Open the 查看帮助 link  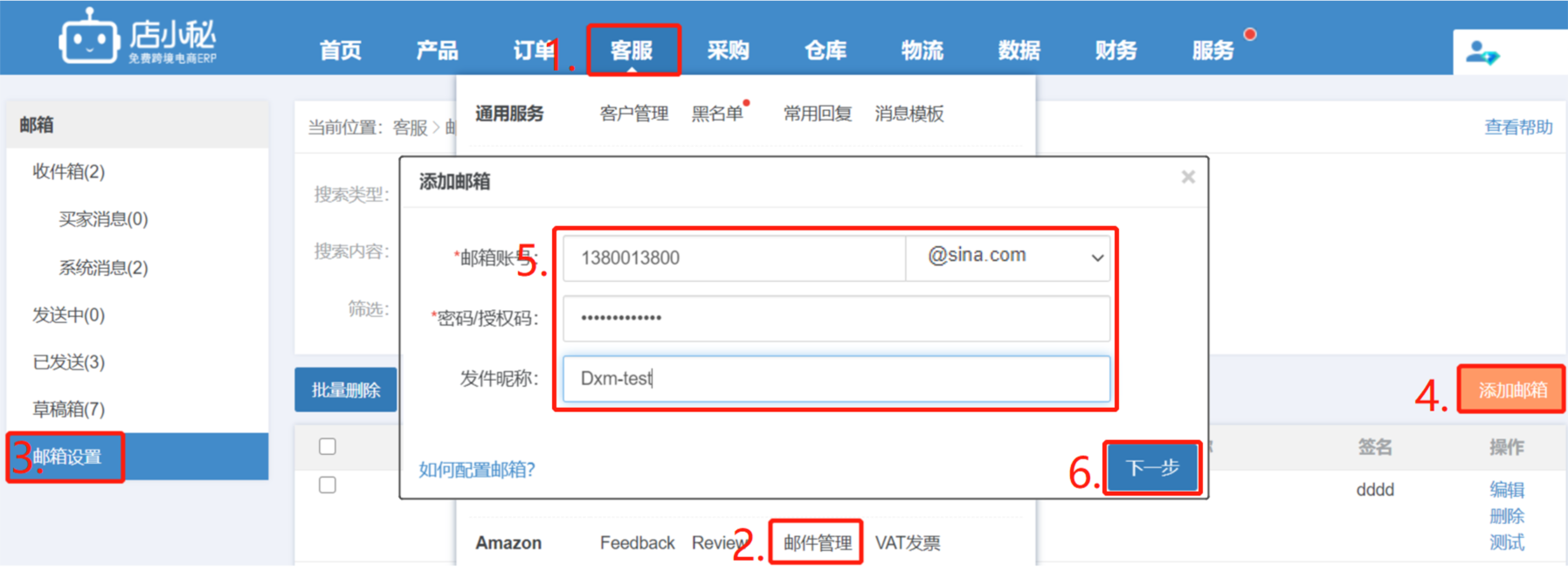[1518, 127]
